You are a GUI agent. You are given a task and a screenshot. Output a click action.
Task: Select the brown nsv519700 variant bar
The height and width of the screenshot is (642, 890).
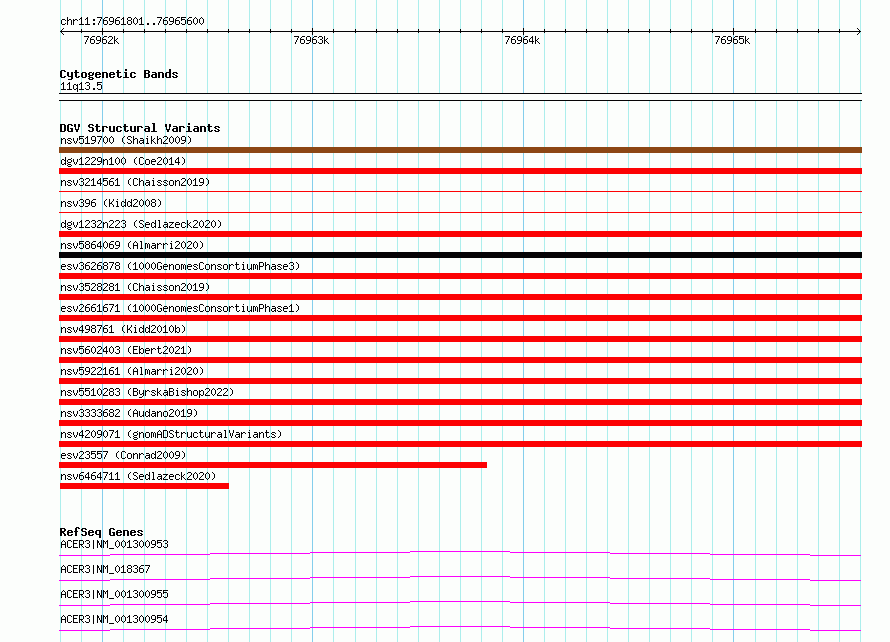pyautogui.click(x=460, y=150)
